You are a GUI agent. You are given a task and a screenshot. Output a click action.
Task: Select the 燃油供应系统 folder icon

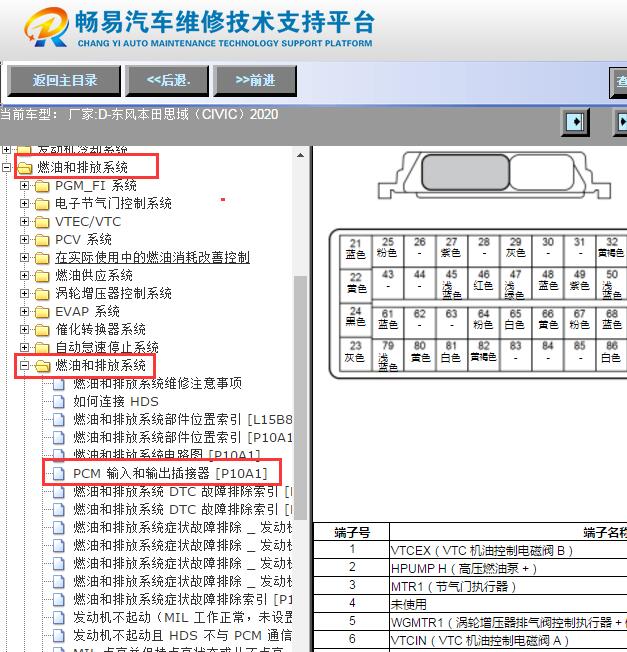(x=42, y=276)
